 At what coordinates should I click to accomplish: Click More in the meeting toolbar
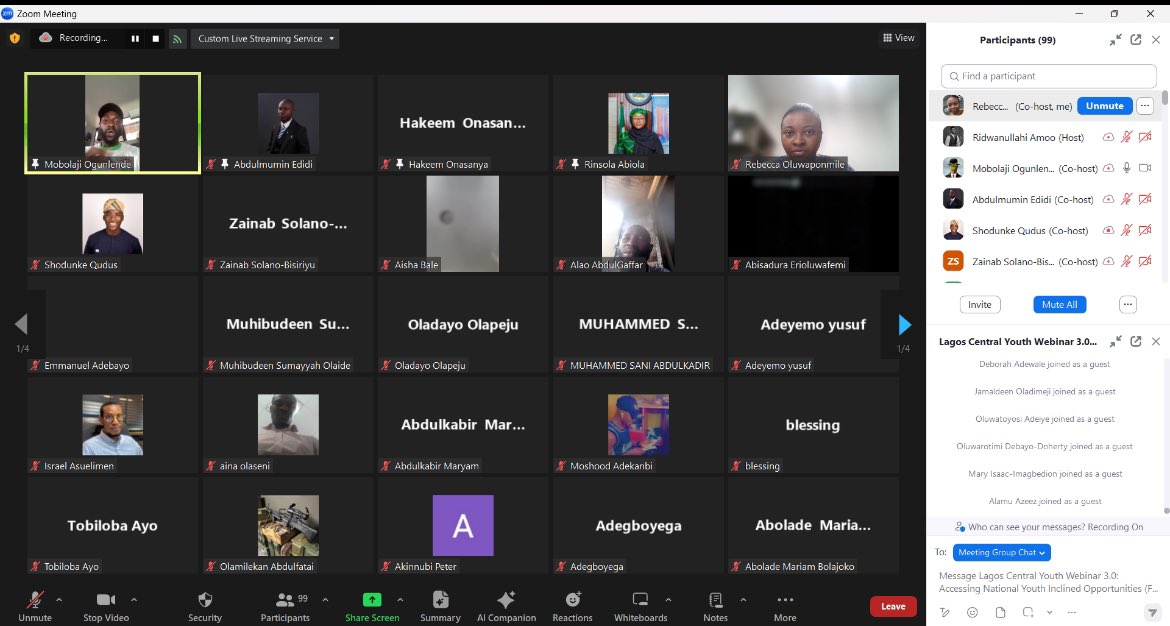pyautogui.click(x=784, y=605)
